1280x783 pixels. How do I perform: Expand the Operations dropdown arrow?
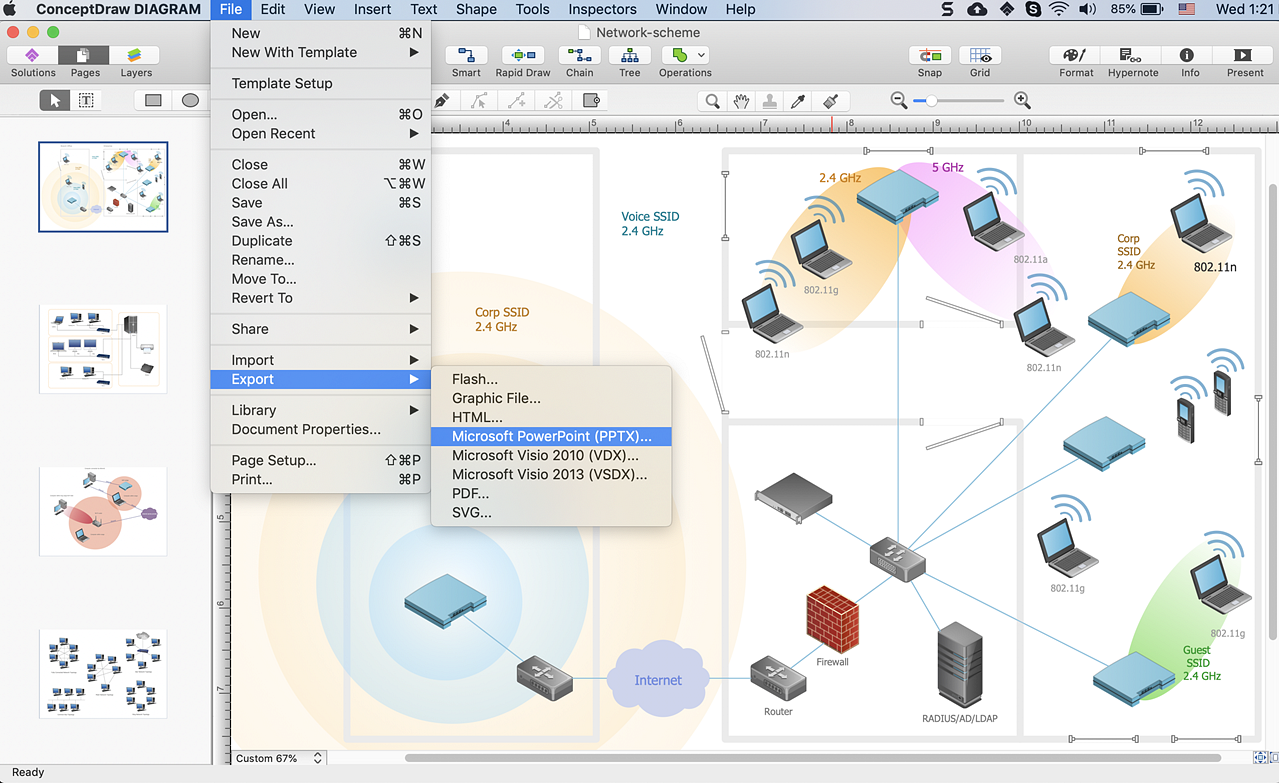702,56
